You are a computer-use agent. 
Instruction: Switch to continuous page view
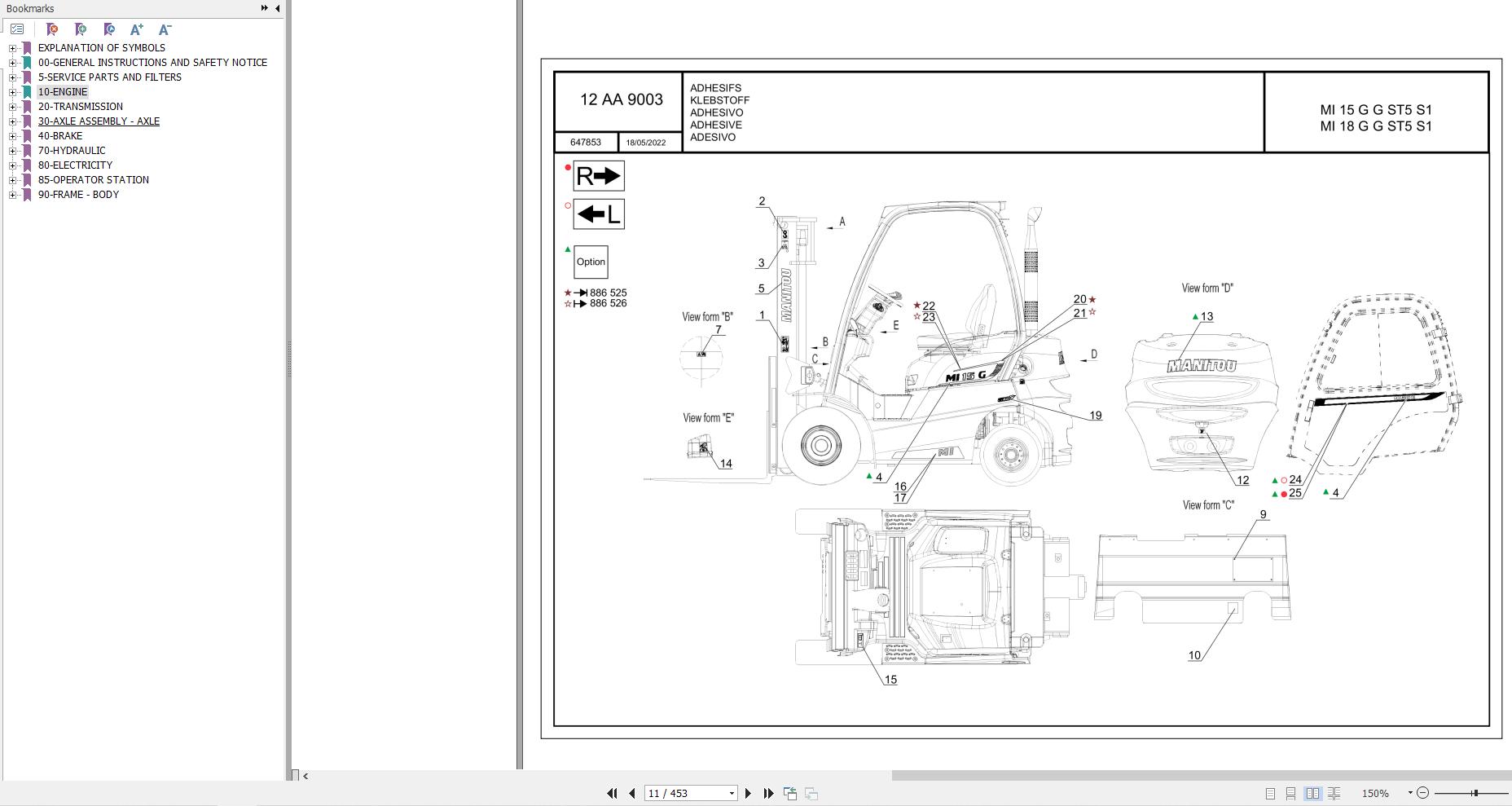(1290, 793)
